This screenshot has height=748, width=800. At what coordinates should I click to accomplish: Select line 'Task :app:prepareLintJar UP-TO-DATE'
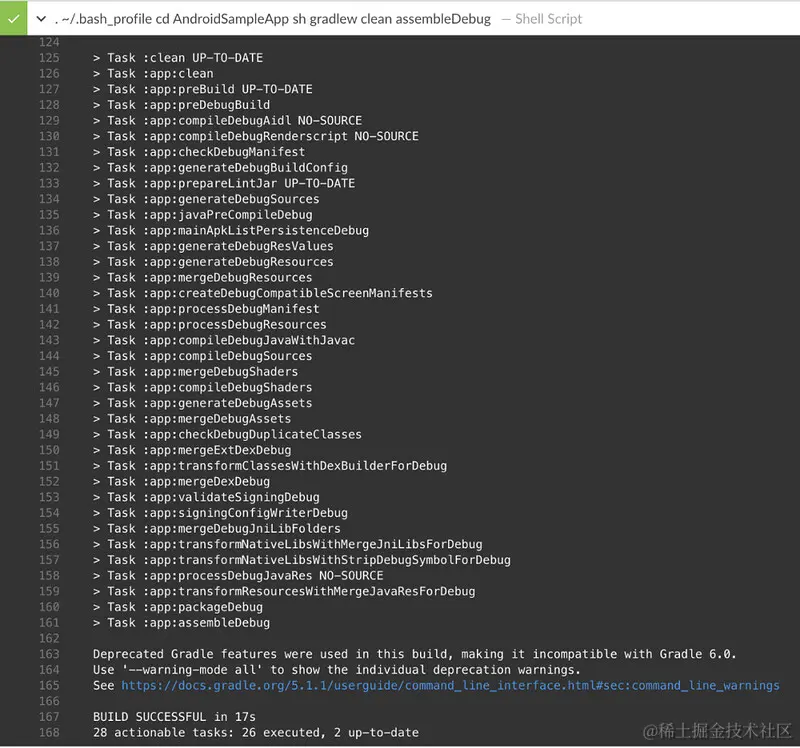click(223, 183)
